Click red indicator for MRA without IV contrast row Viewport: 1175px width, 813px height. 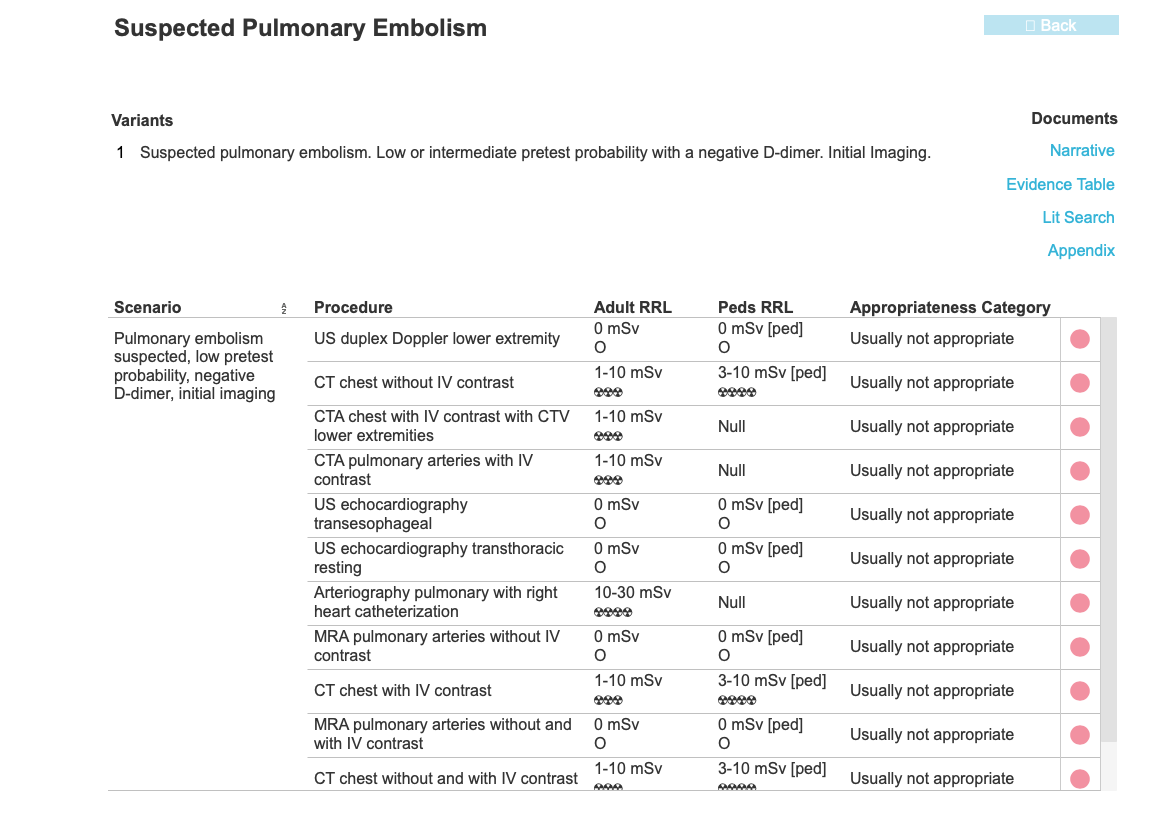(1080, 647)
